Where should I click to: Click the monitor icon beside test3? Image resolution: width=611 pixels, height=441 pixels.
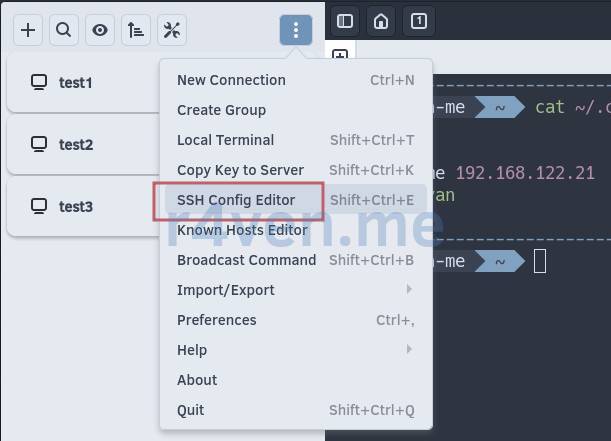tap(39, 207)
